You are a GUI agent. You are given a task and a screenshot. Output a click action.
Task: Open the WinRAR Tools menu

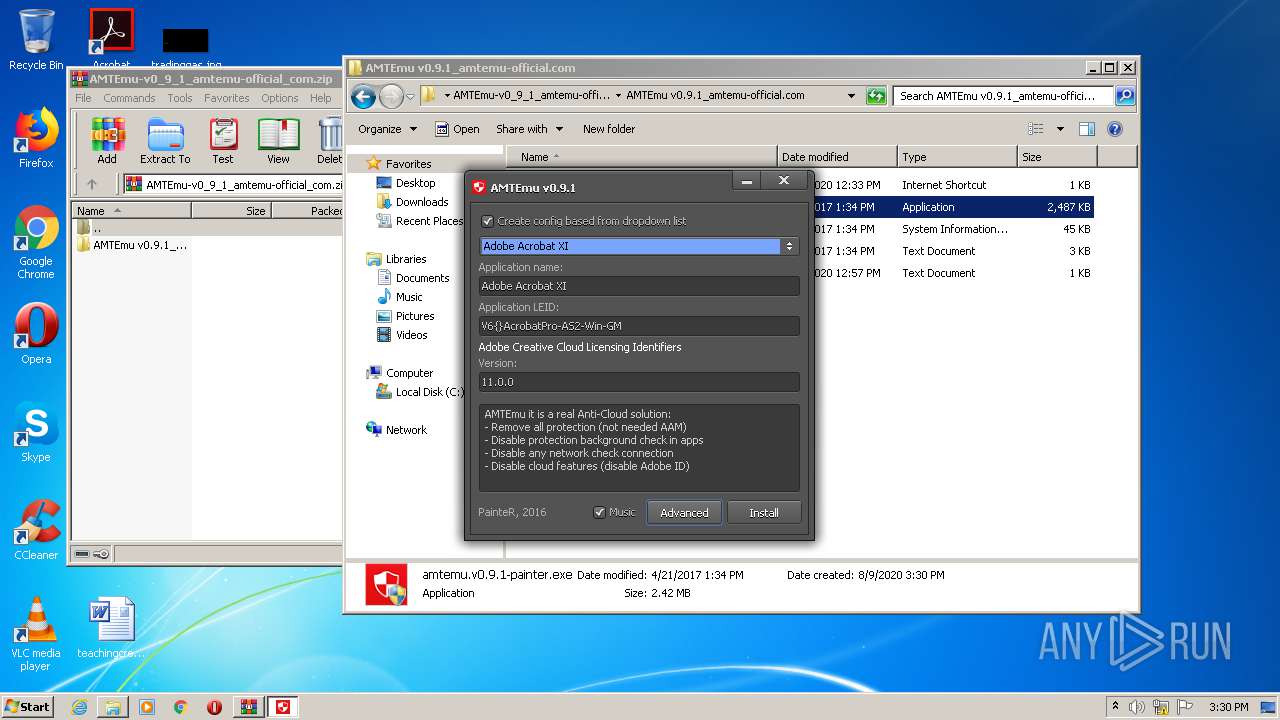(x=180, y=98)
